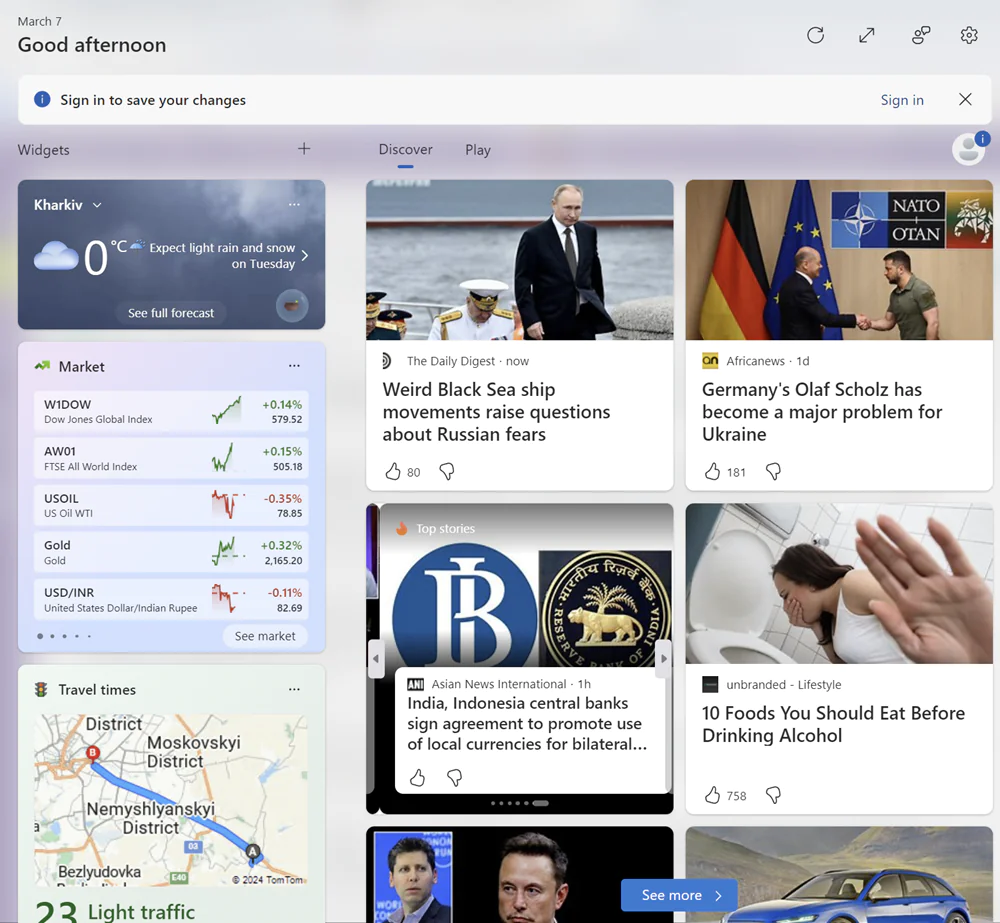Like the Black Sea ship article

392,472
